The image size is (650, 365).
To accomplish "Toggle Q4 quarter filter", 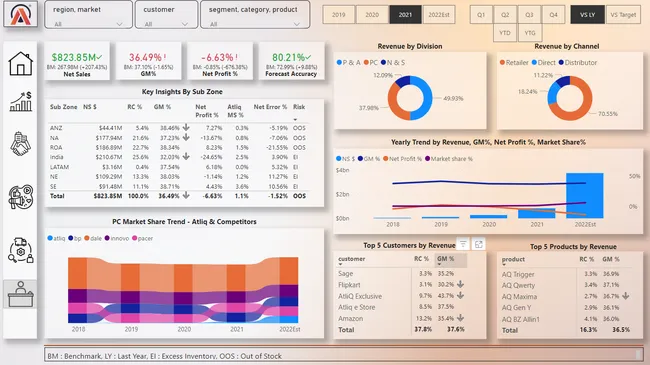I will click(x=553, y=15).
